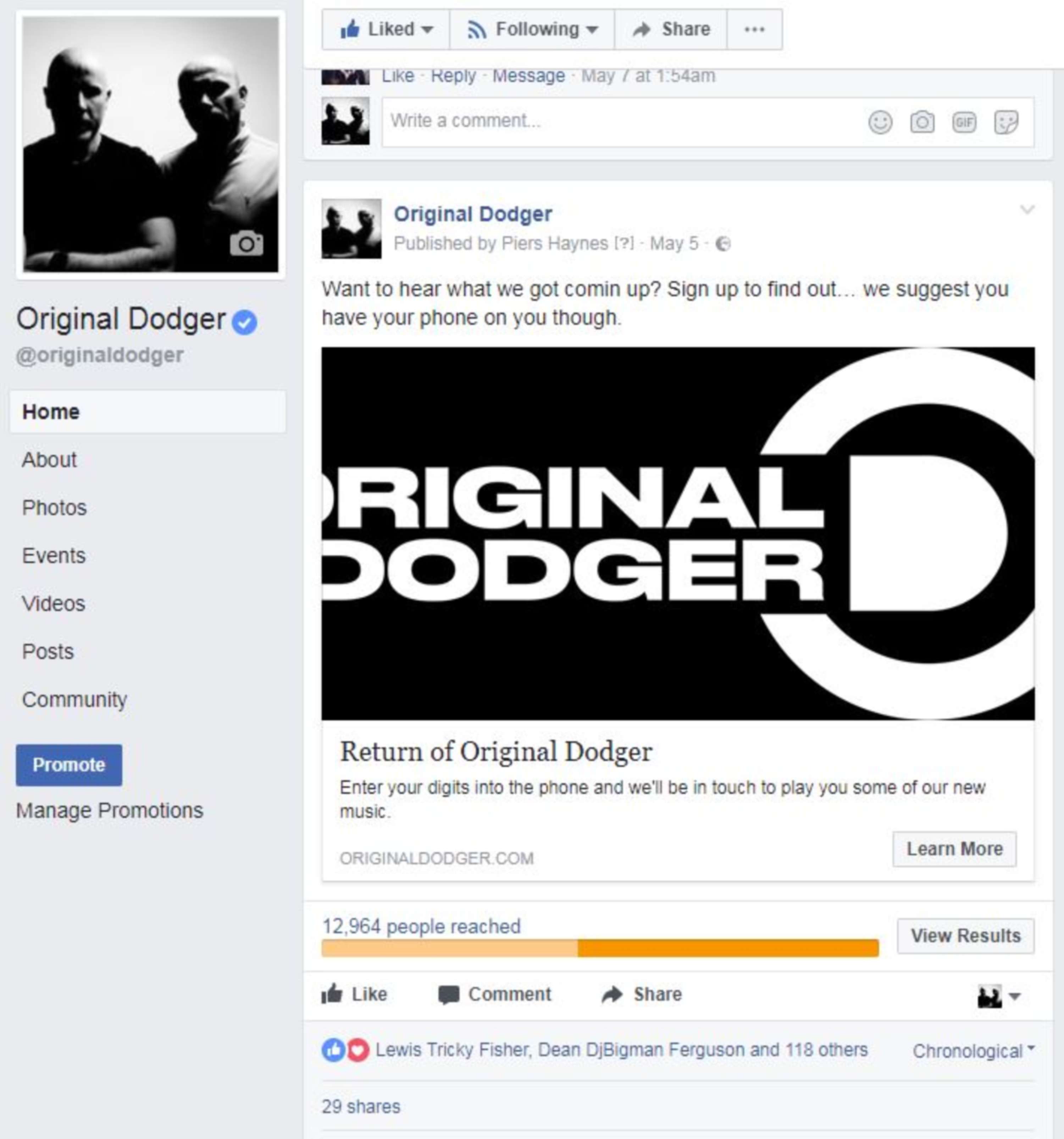Open the Original Dodger logo link image
Viewport: 1064px width, 1139px height.
tap(678, 533)
